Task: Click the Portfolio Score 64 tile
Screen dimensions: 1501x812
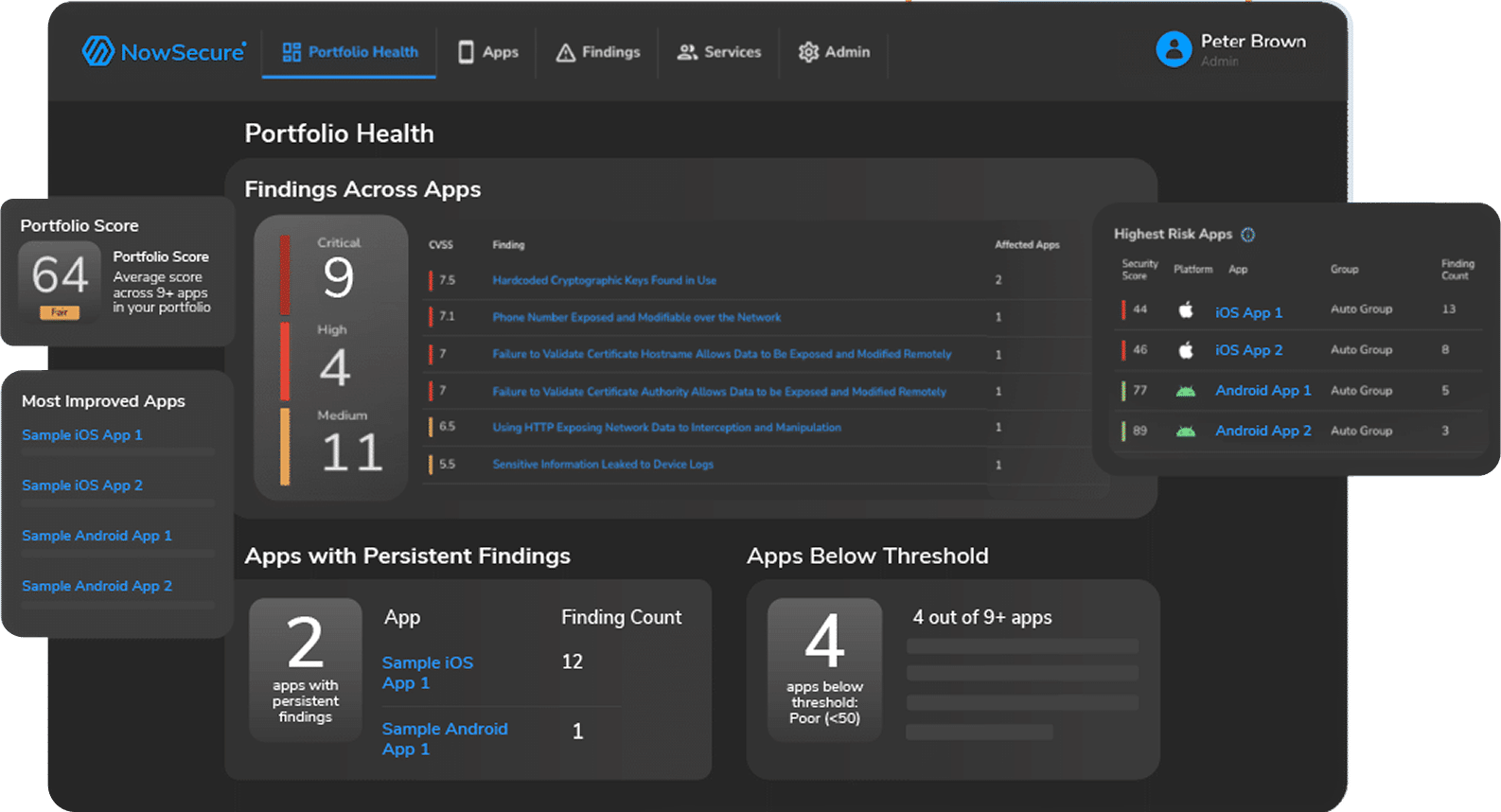Action: (x=60, y=282)
